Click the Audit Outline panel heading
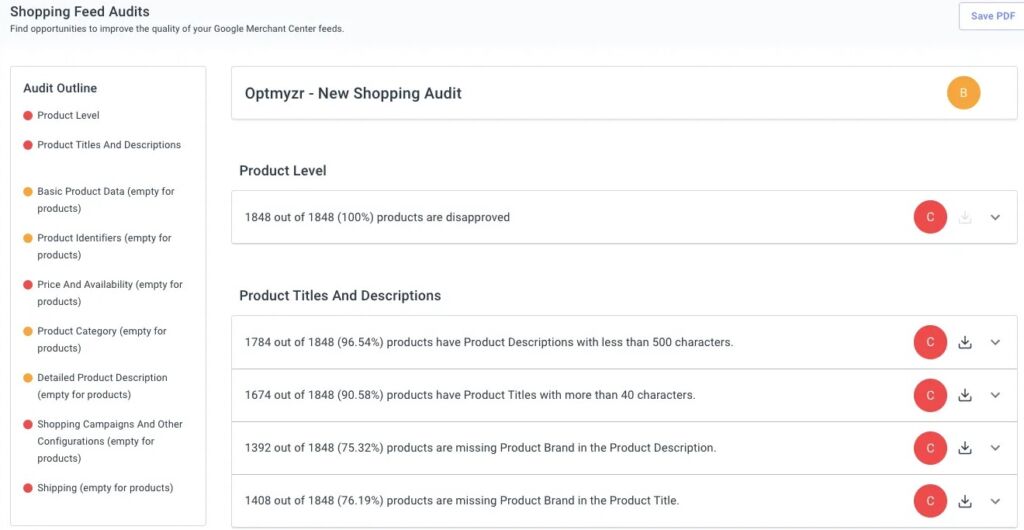1024x530 pixels. 60,88
